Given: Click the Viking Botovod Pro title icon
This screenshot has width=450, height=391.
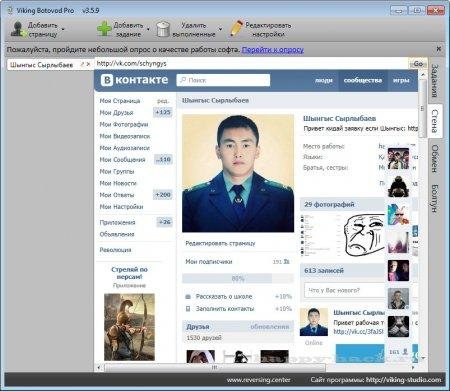Looking at the screenshot, I should tap(10, 11).
